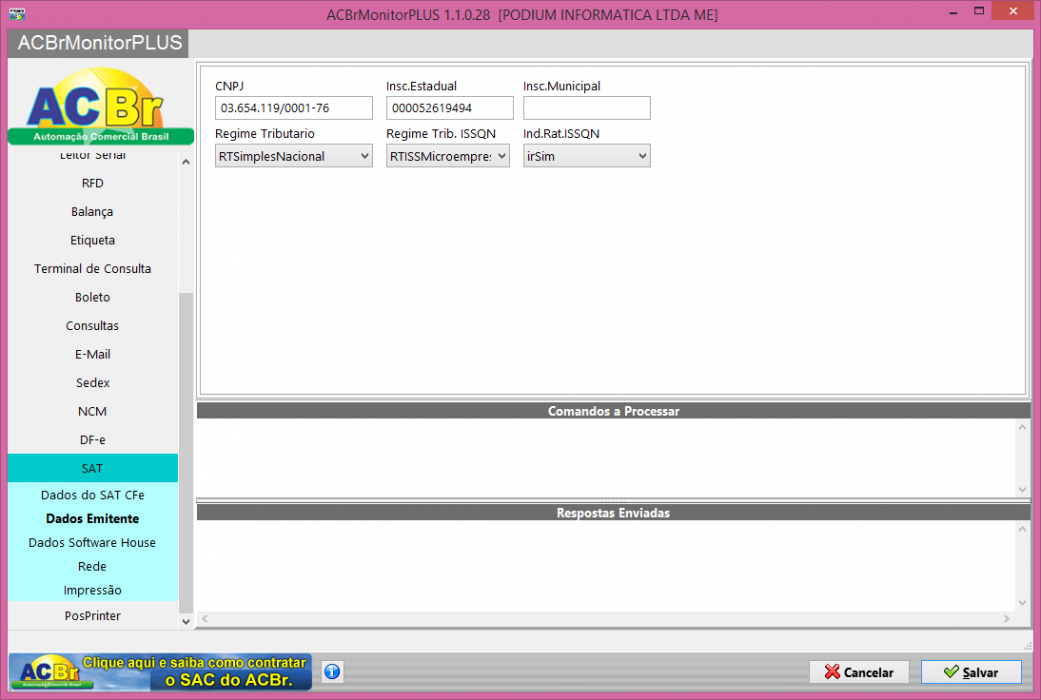Maximize the ACBrMonitorPLUS window
1041x700 pixels.
(x=979, y=11)
